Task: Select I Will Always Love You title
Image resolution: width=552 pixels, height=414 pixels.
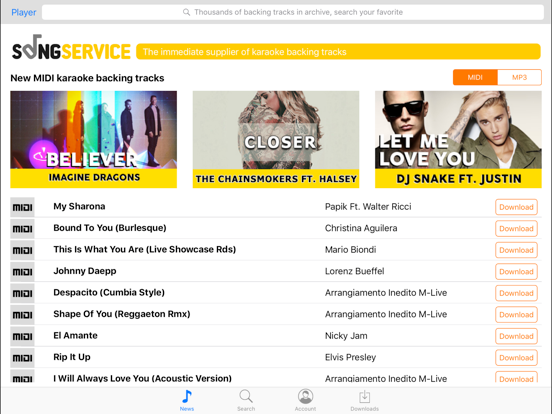Action: click(142, 378)
